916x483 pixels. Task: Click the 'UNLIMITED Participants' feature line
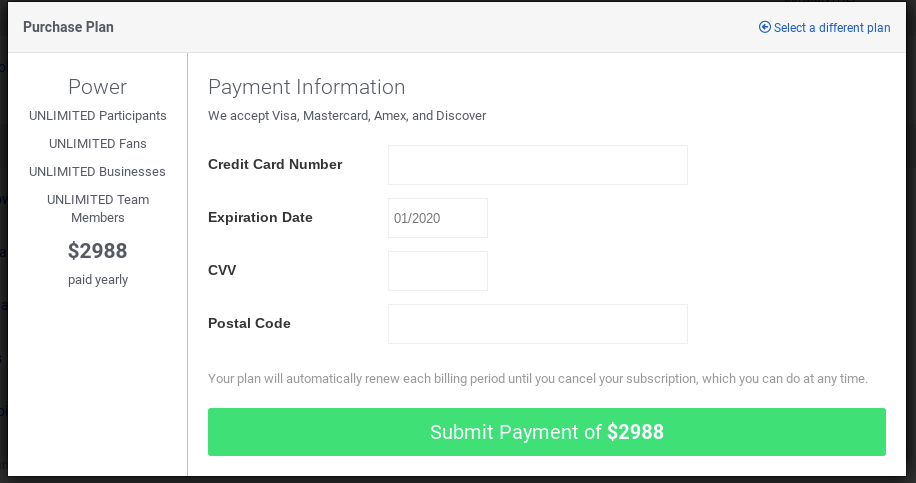[x=98, y=116]
